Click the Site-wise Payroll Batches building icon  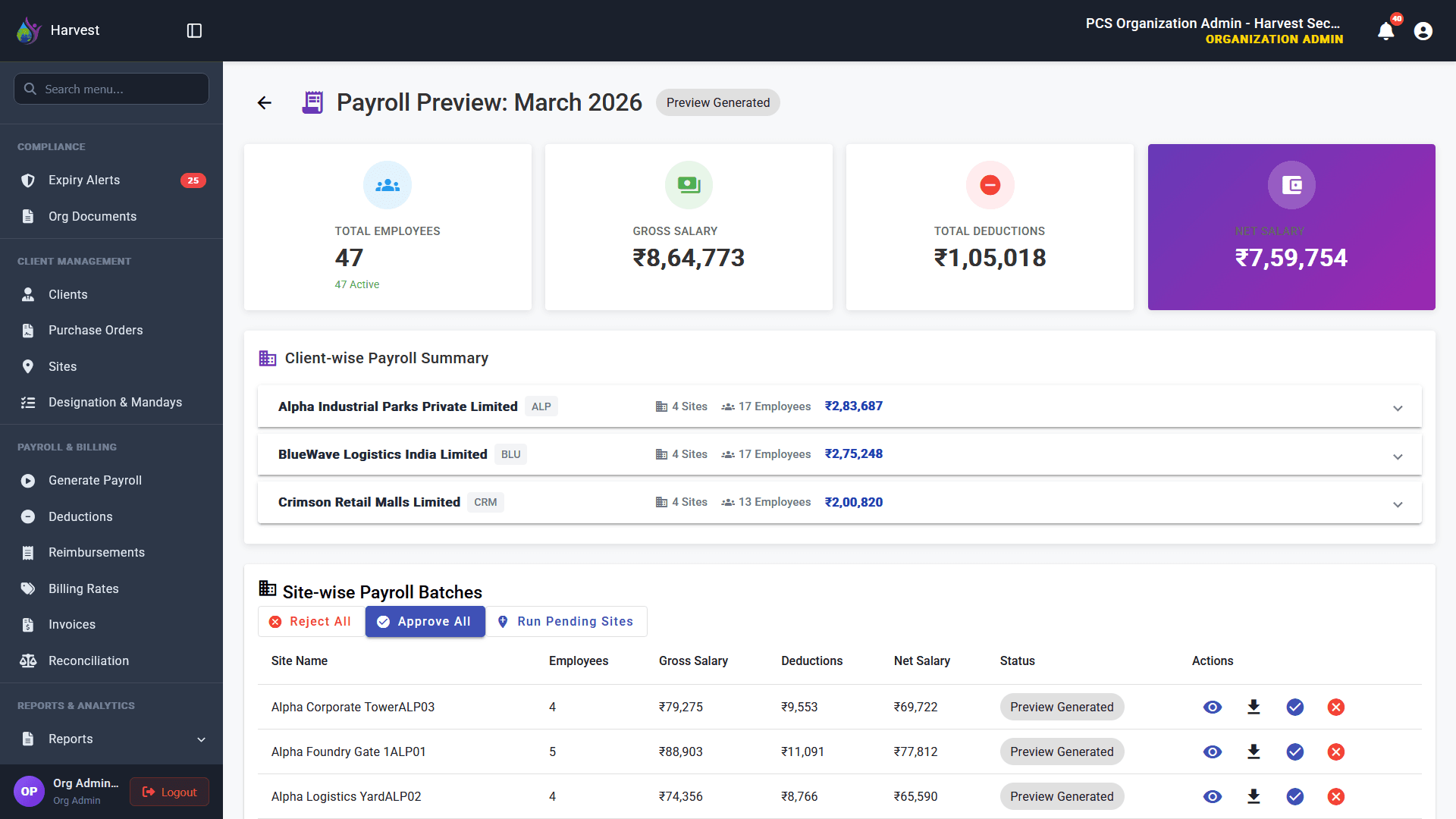pyautogui.click(x=268, y=588)
